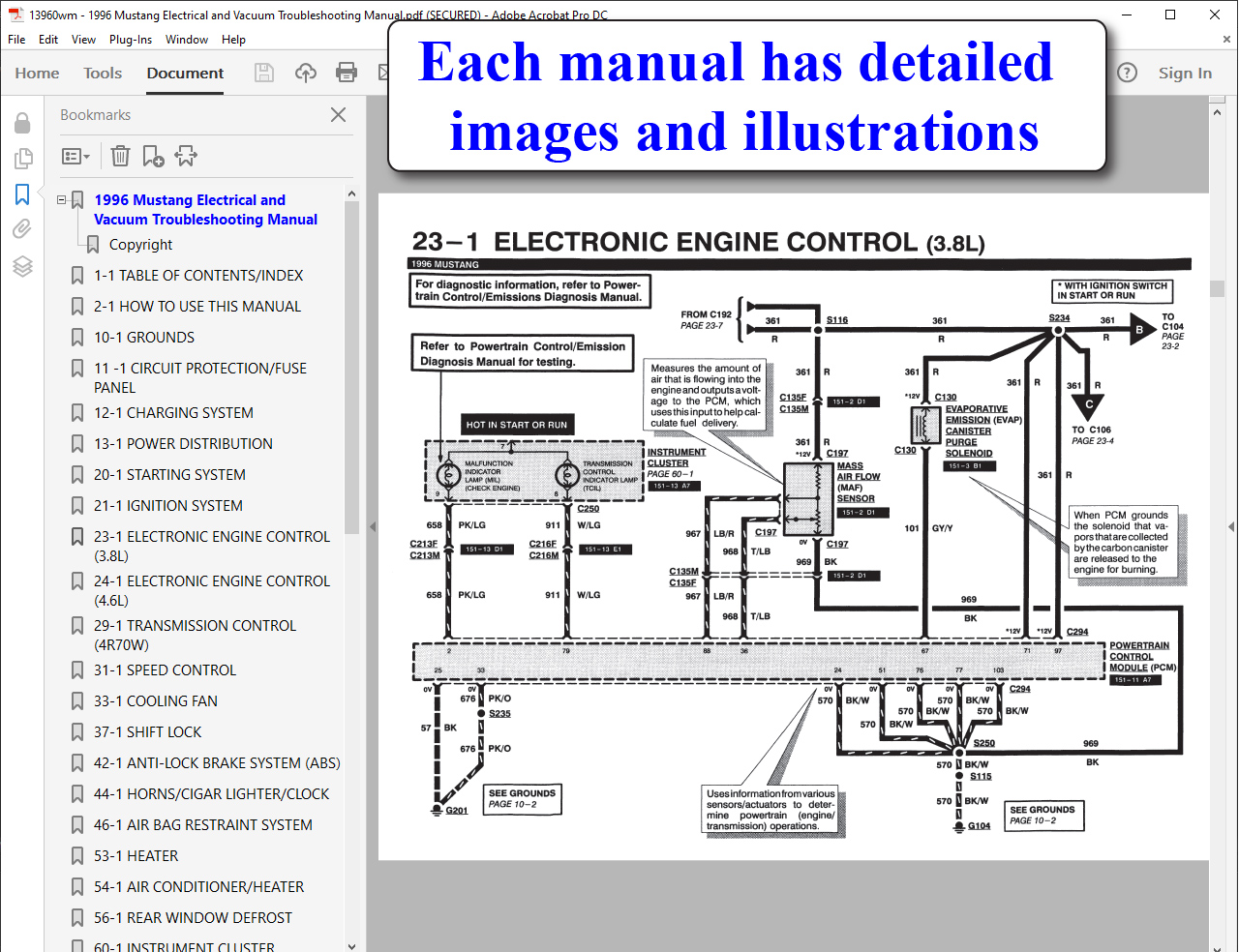Image resolution: width=1239 pixels, height=952 pixels.
Task: Switch to the Home tab
Action: (x=37, y=73)
